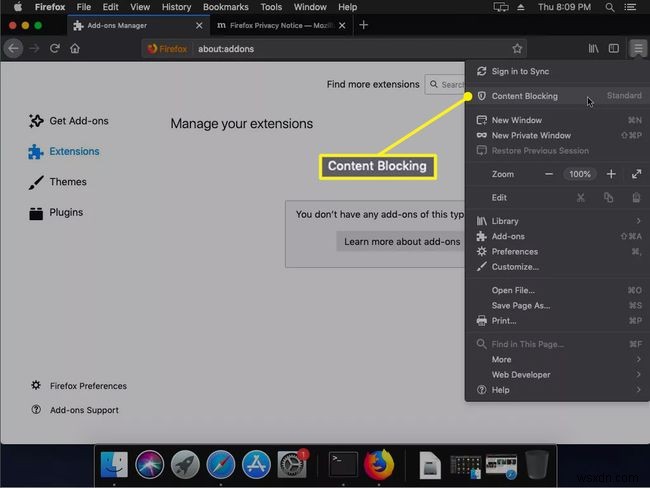
Task: Expand the Web Developer submenu
Action: coord(557,375)
